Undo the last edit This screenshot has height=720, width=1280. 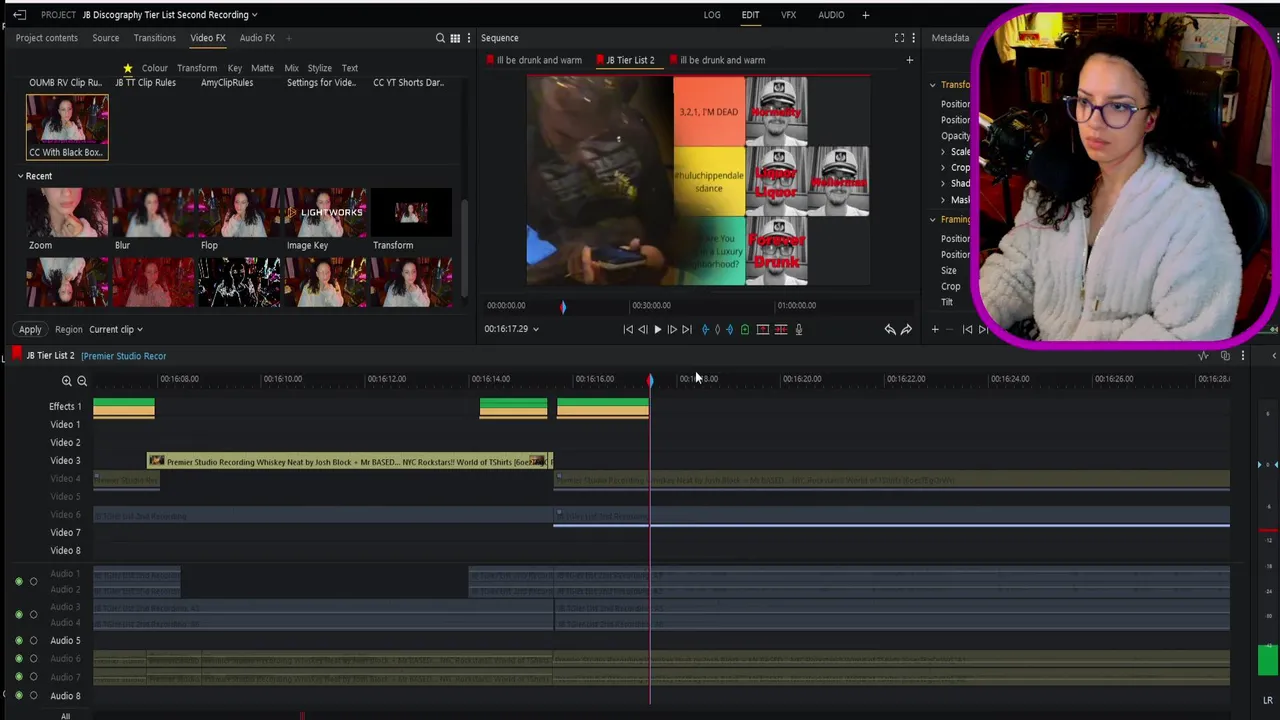point(890,329)
